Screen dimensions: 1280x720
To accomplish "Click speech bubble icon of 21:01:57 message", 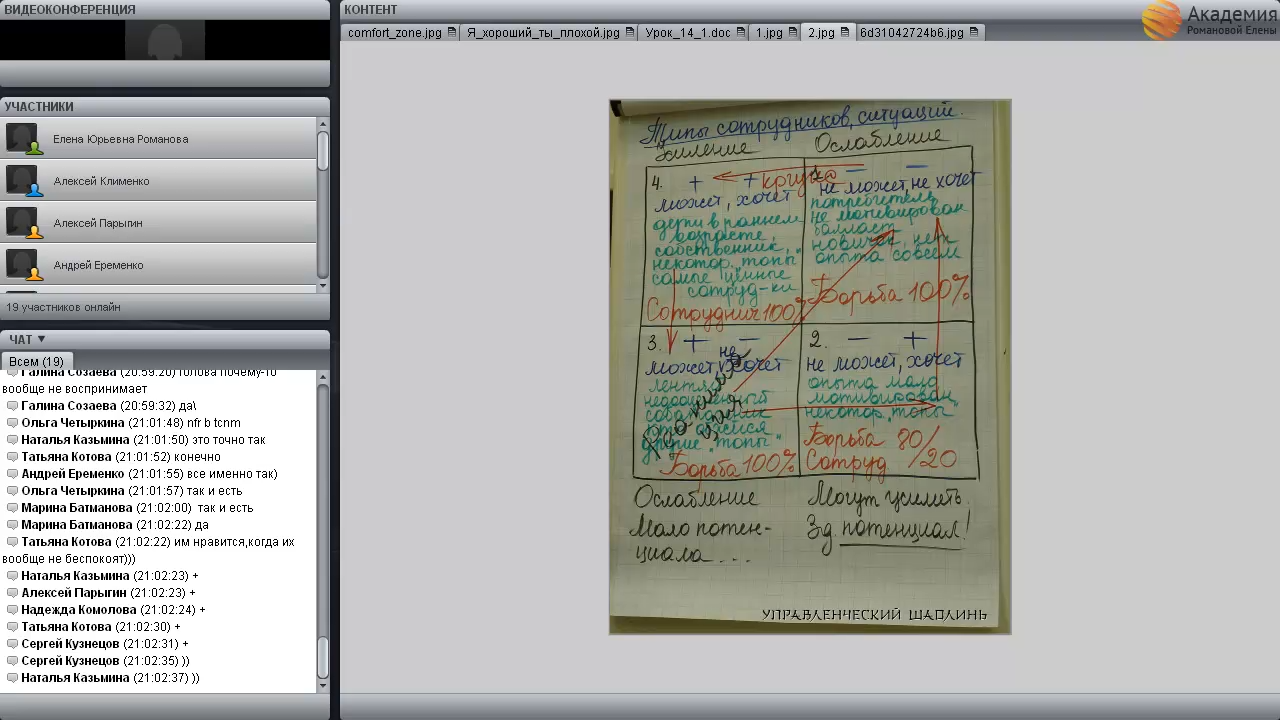I will (x=13, y=491).
